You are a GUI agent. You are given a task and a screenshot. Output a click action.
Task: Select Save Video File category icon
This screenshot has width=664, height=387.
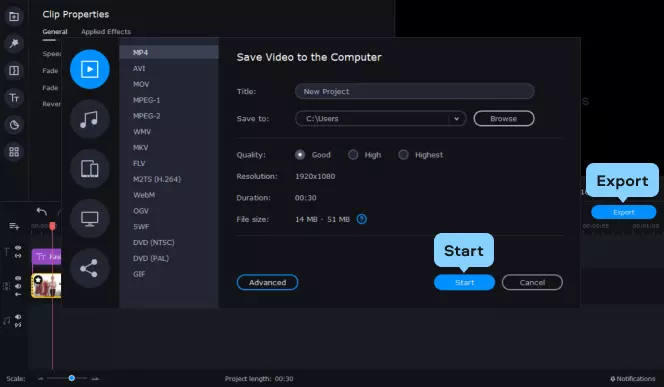90,69
